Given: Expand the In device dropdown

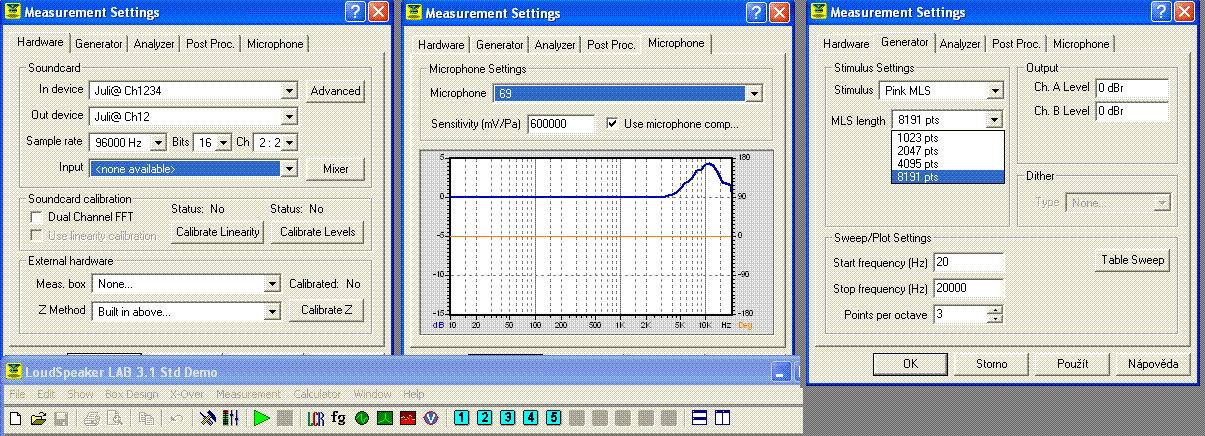Looking at the screenshot, I should [x=289, y=91].
